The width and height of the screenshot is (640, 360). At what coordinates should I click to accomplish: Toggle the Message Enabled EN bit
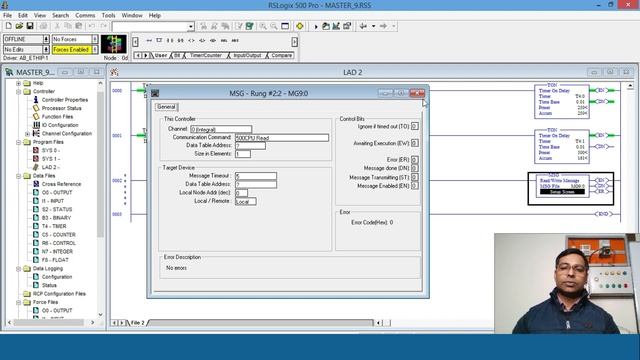pos(414,186)
